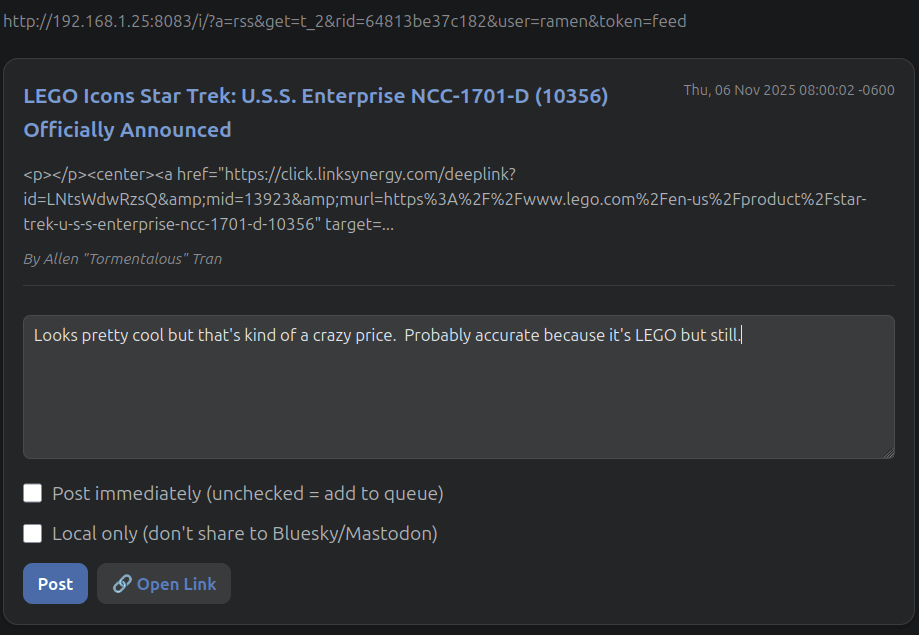Click the chain link icon on Open Link
Screen dimensions: 919x635
coord(122,584)
